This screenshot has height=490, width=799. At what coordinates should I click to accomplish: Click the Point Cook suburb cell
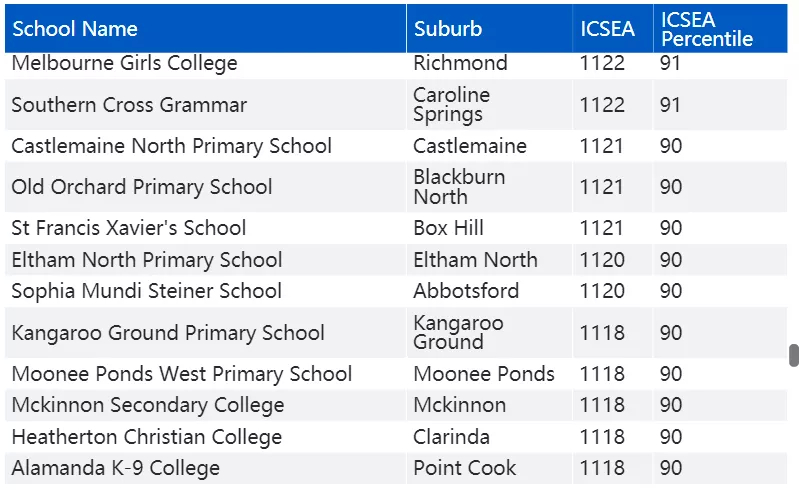point(490,468)
